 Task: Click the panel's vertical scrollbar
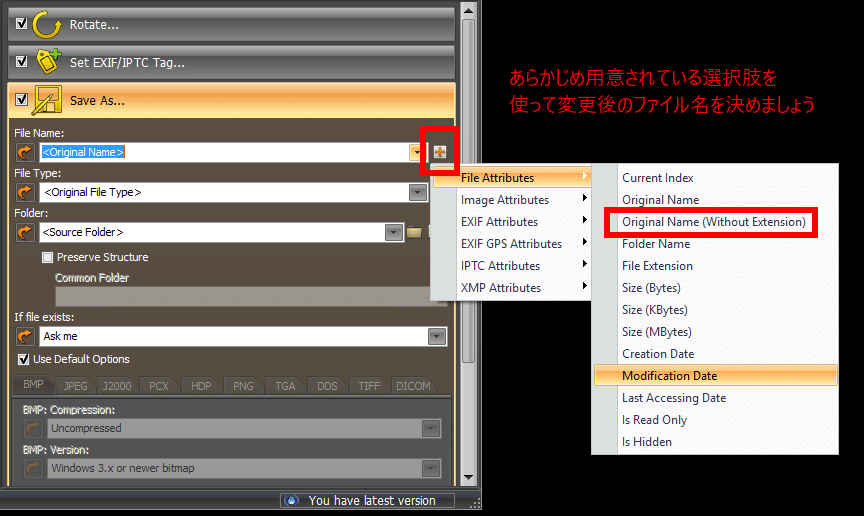pos(468,200)
